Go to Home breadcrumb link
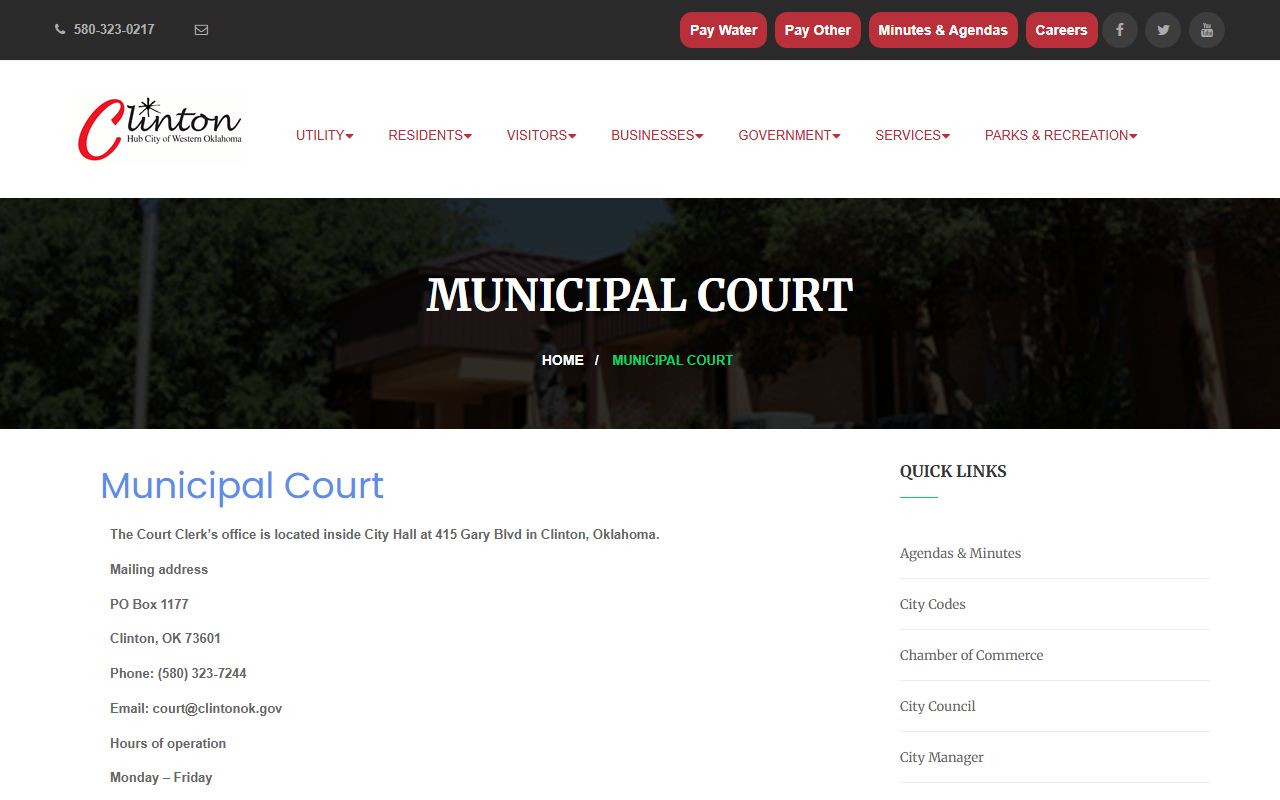Viewport: 1280px width, 800px height. coord(563,360)
